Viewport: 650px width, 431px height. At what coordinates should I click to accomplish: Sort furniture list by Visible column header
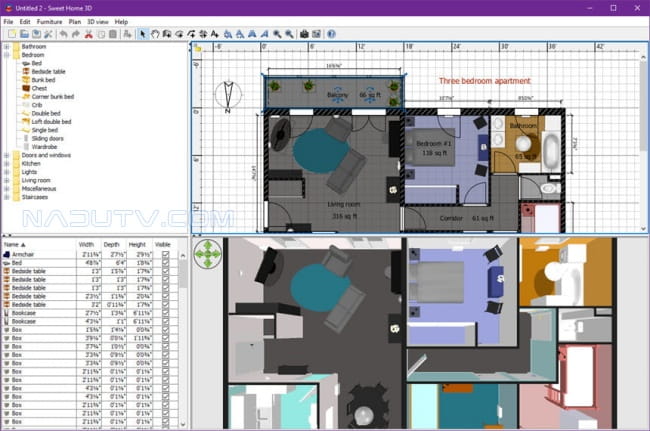[165, 245]
